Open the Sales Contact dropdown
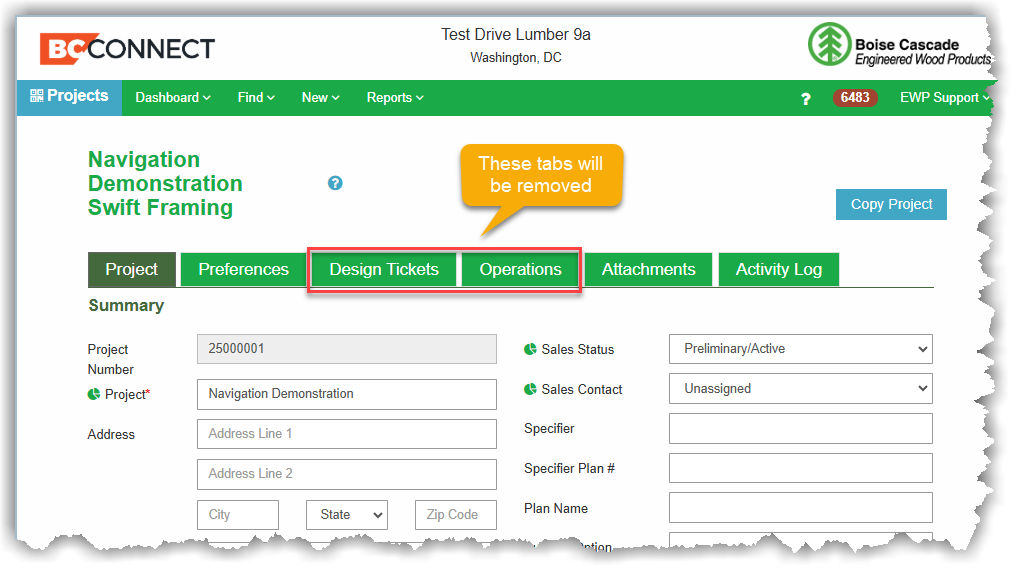This screenshot has height=576, width=1020. click(x=800, y=388)
